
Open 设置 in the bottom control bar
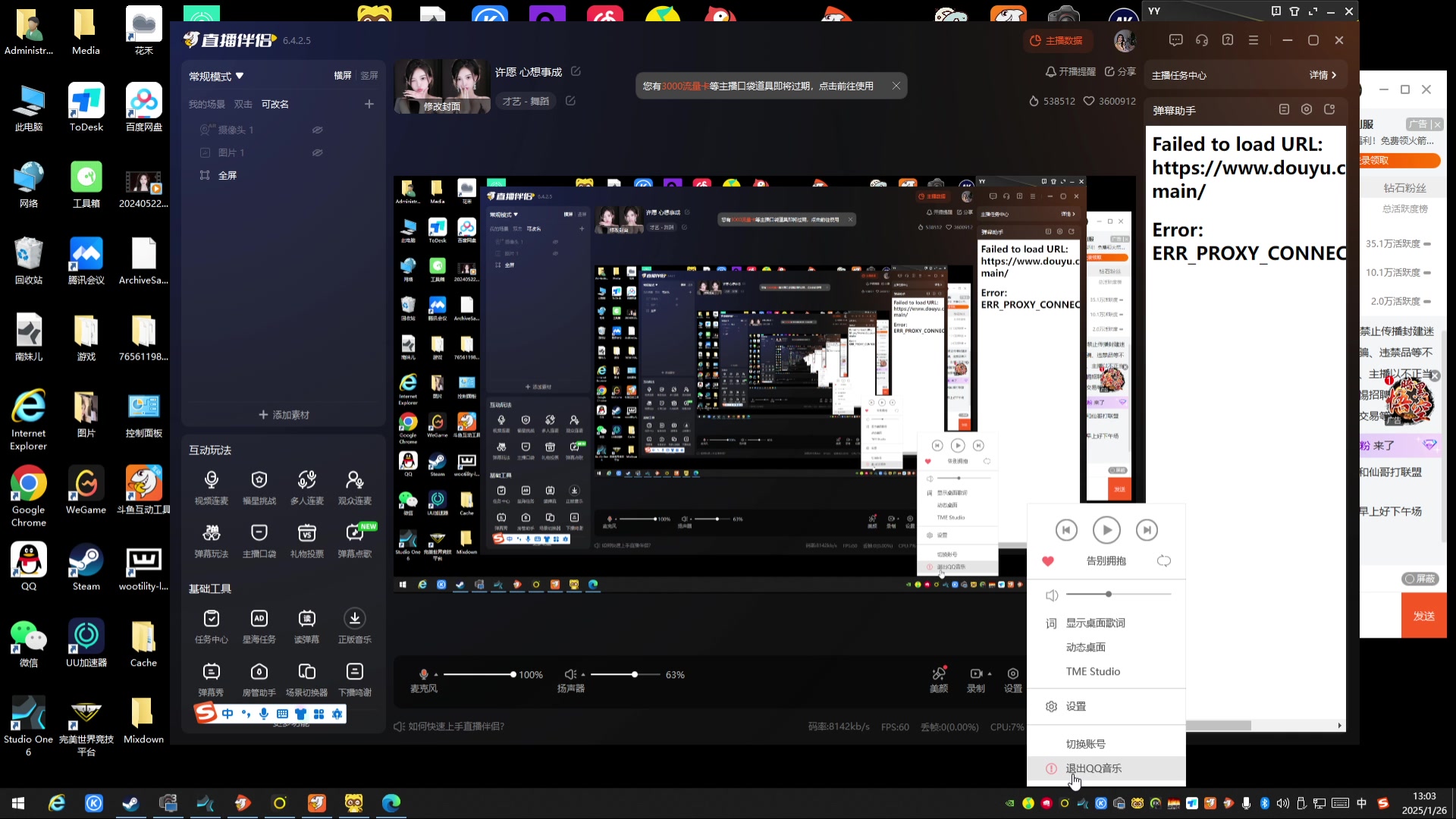point(1013,679)
